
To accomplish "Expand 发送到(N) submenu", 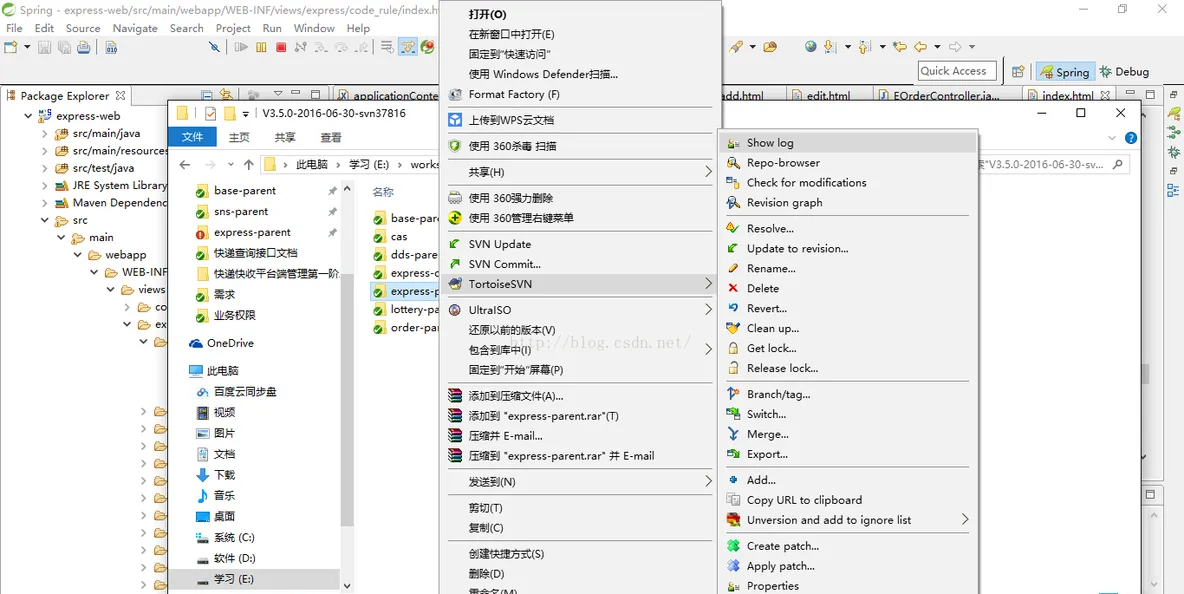I will (x=580, y=482).
